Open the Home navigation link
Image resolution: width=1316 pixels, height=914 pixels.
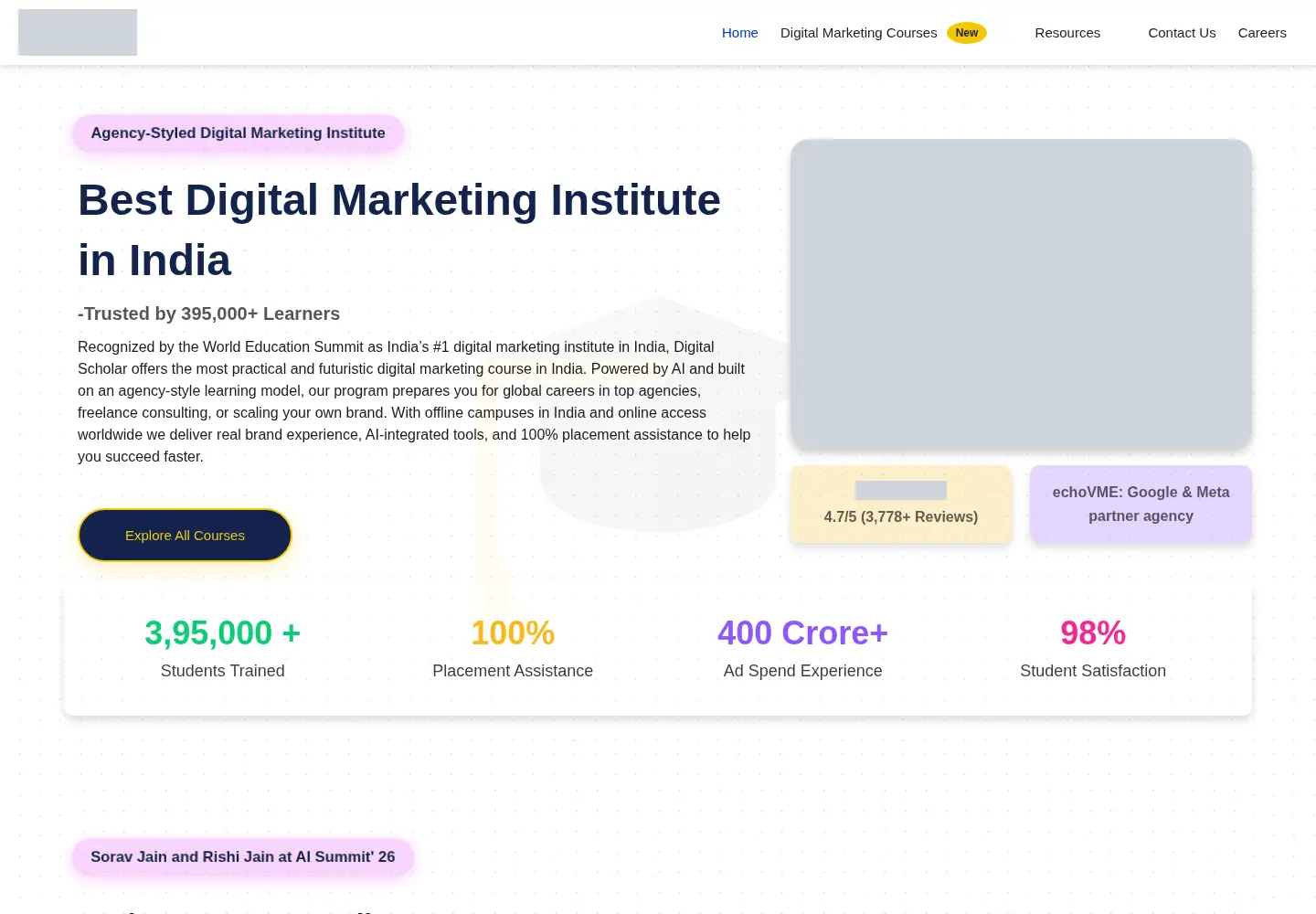tap(739, 33)
